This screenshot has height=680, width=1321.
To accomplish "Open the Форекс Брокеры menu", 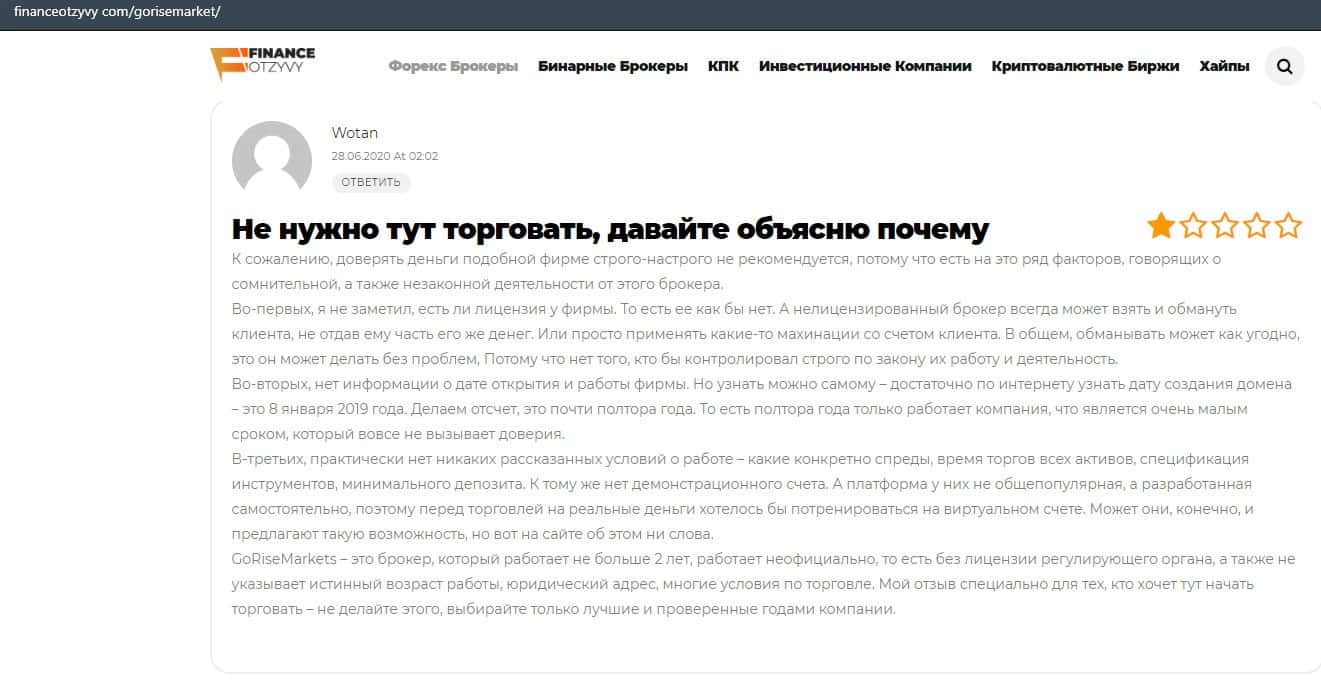I will click(x=453, y=66).
